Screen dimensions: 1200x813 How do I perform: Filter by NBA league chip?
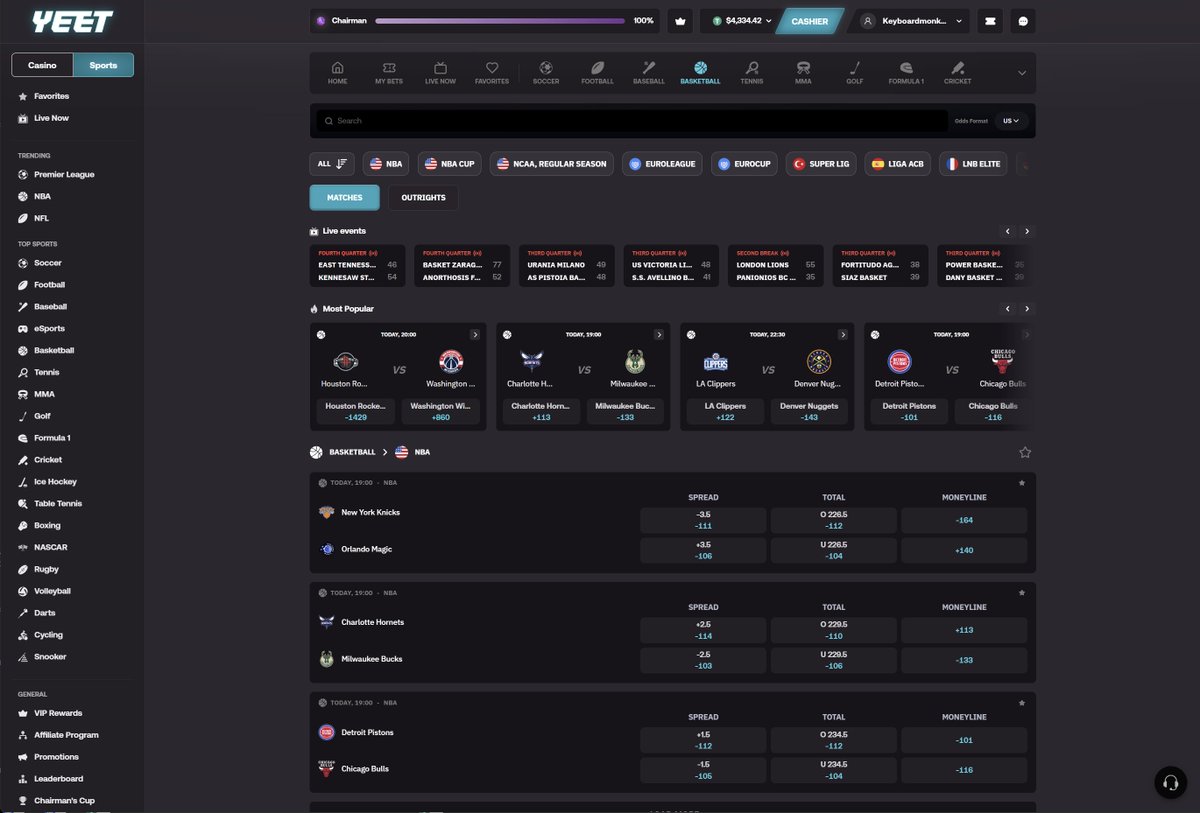pos(386,164)
